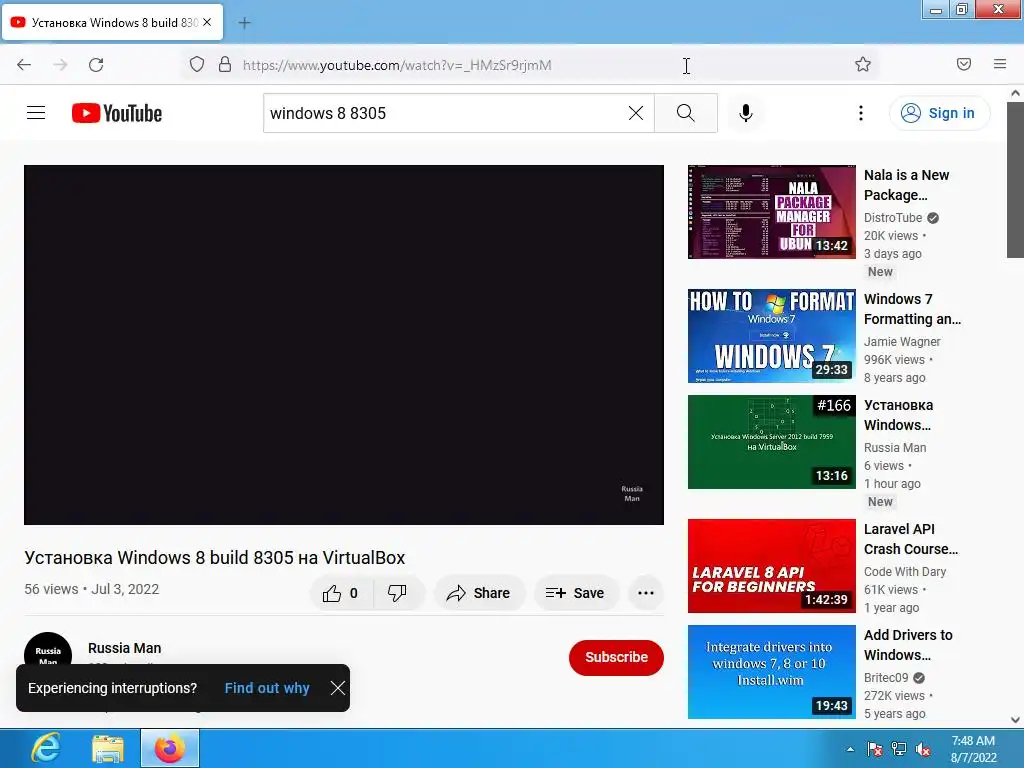Clear the search box with the X icon
1024x768 pixels.
(635, 113)
